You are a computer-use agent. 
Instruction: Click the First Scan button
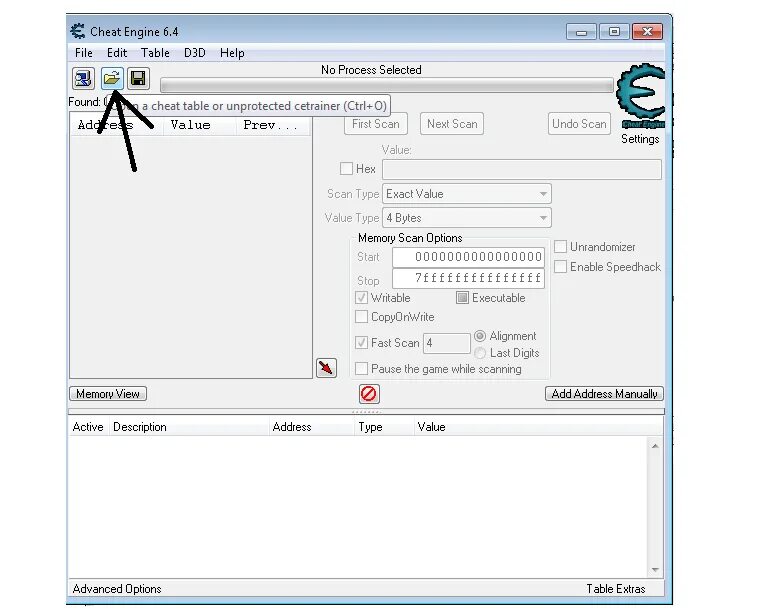click(376, 124)
